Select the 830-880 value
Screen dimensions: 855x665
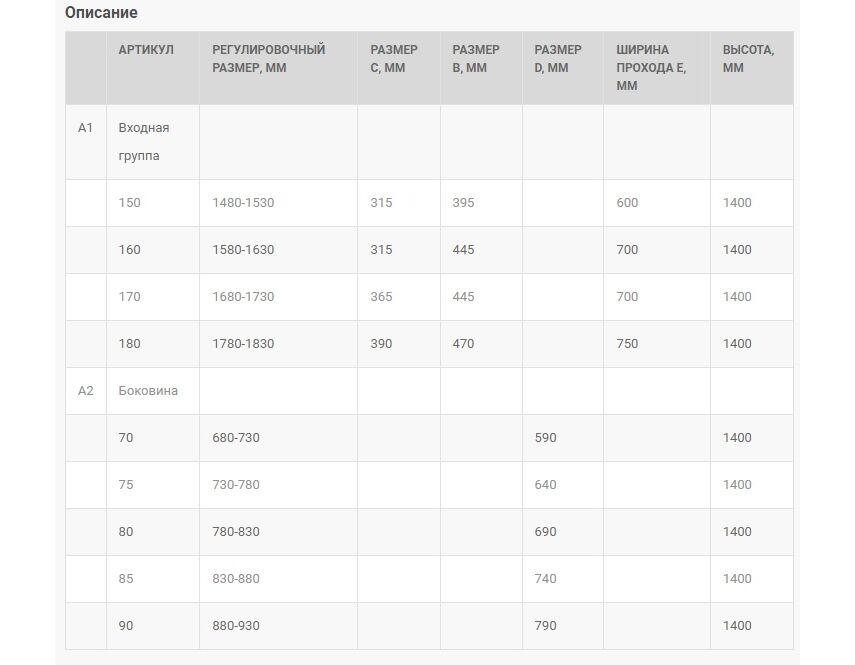pos(236,579)
